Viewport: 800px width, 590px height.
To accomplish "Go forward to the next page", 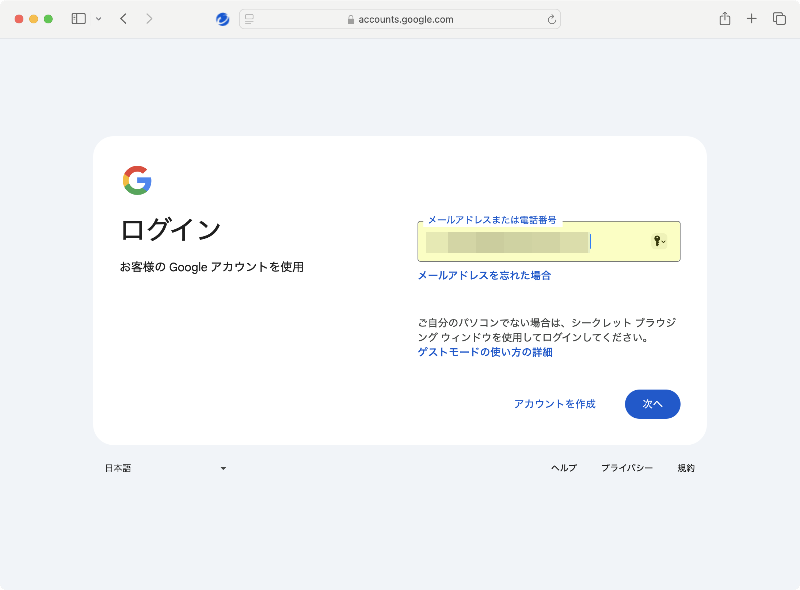I will 149,19.
